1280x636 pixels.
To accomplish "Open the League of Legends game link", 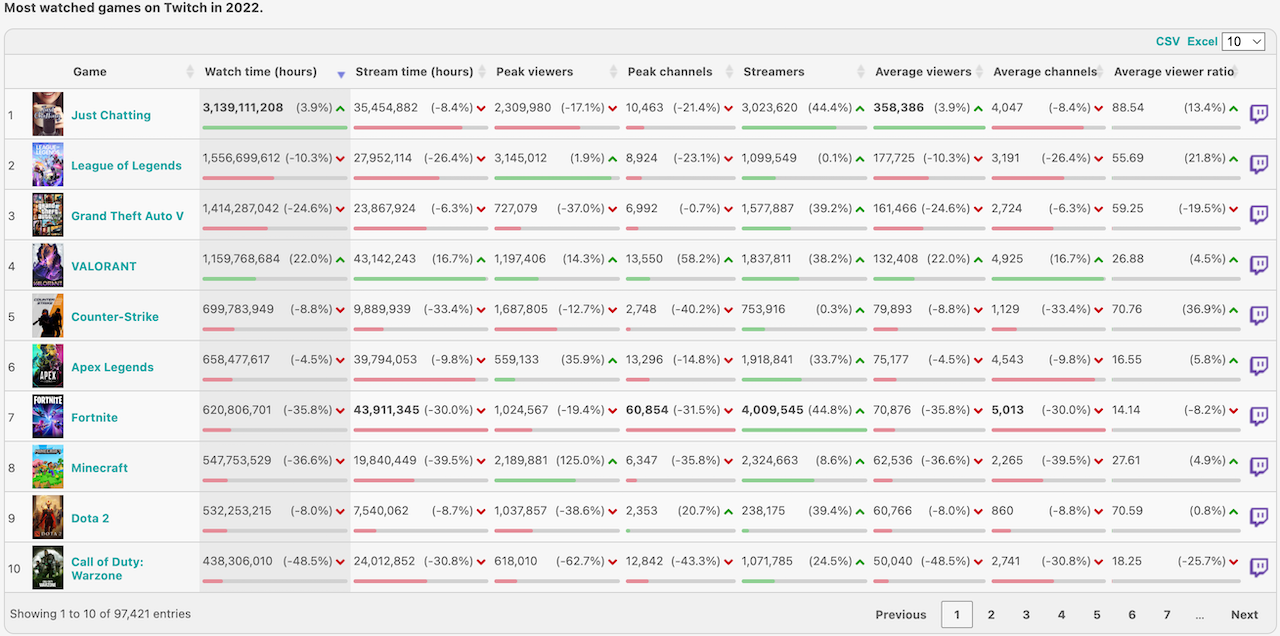I will tap(126, 165).
